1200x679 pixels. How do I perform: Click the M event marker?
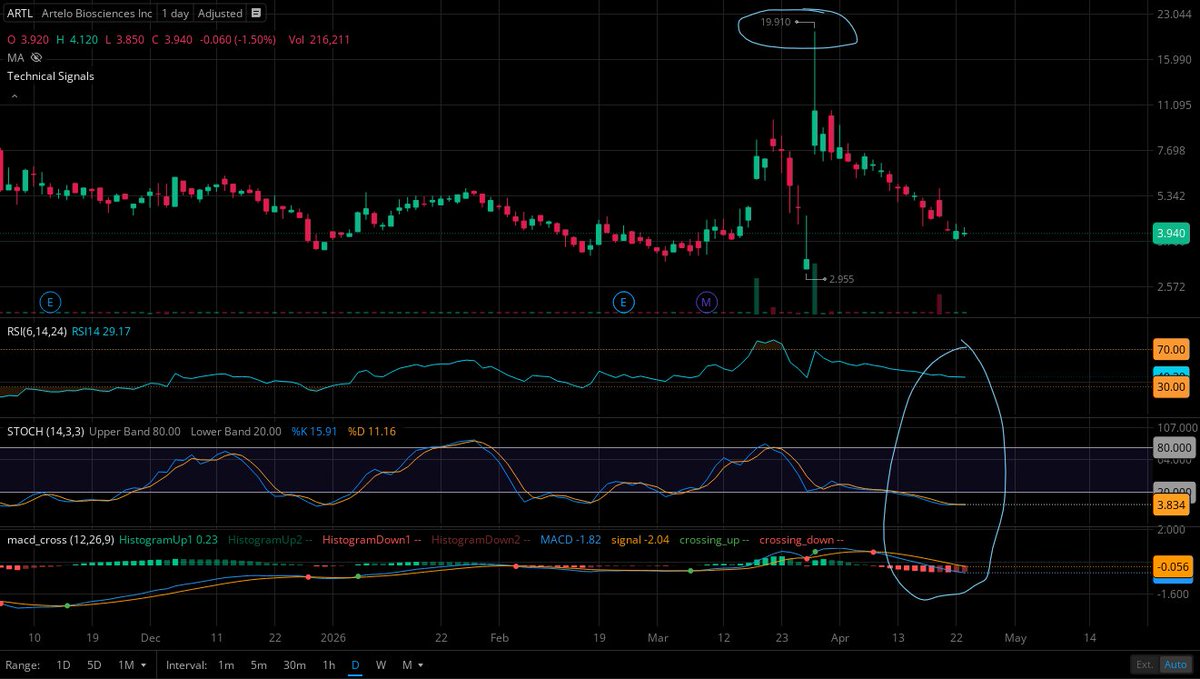(x=707, y=300)
